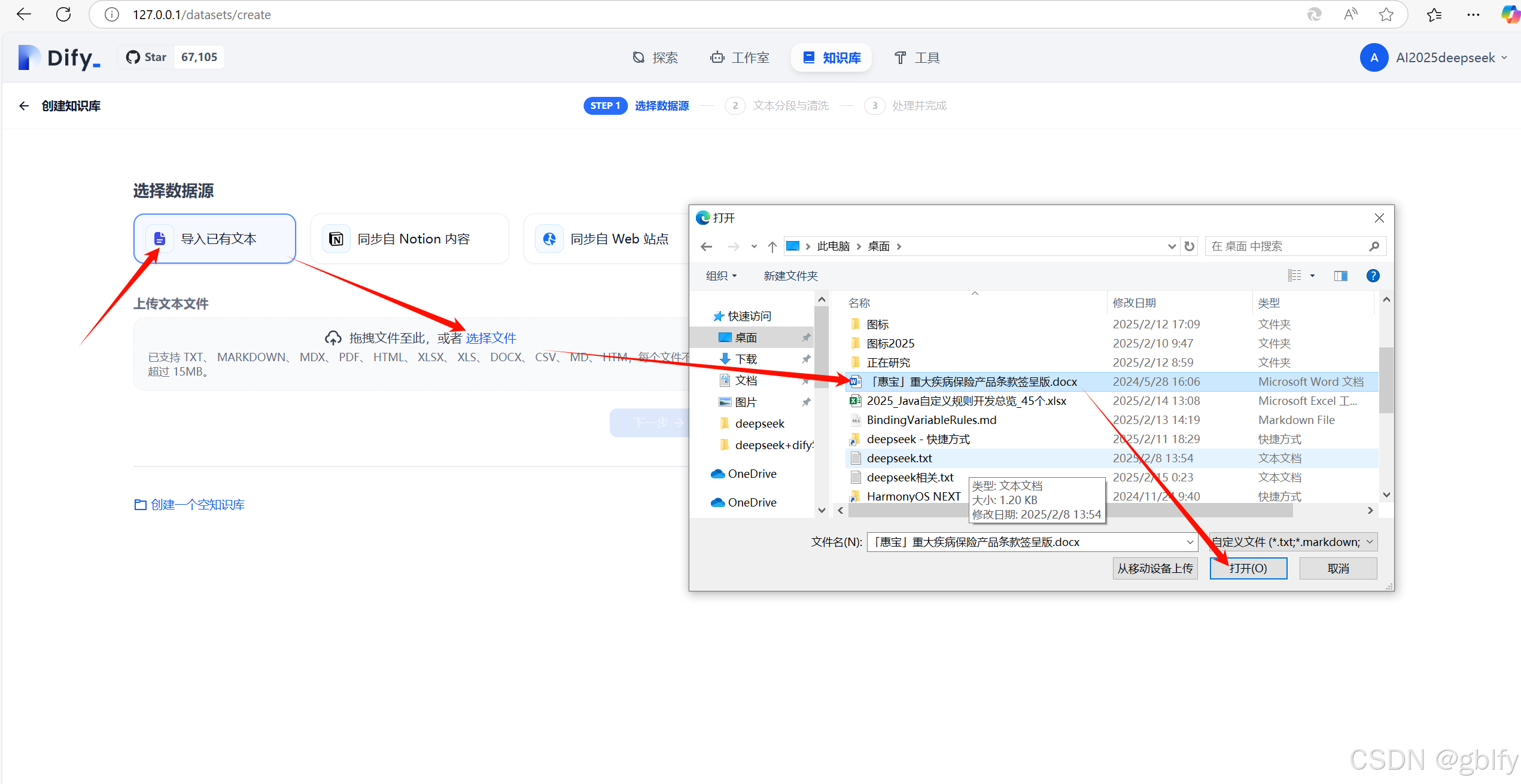Open the Copilot sidebar icon
This screenshot has height=784, width=1521.
point(1510,14)
